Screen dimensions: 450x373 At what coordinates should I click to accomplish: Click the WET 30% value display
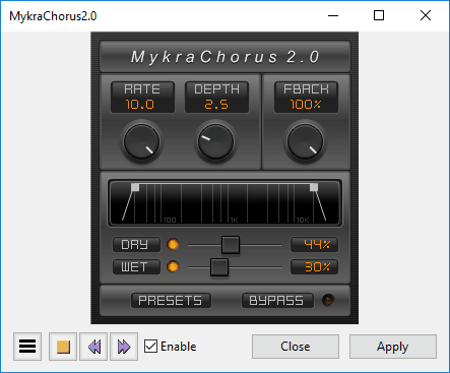pos(314,267)
